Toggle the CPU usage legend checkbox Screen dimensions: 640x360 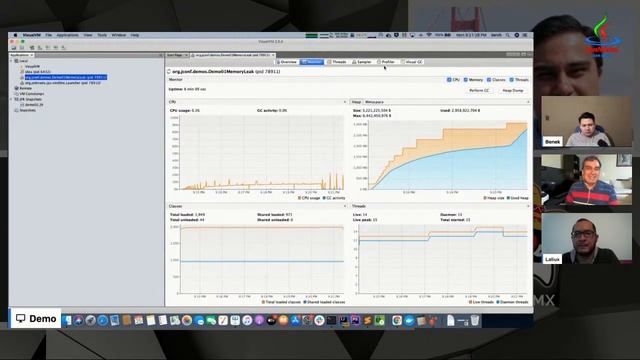(x=299, y=198)
